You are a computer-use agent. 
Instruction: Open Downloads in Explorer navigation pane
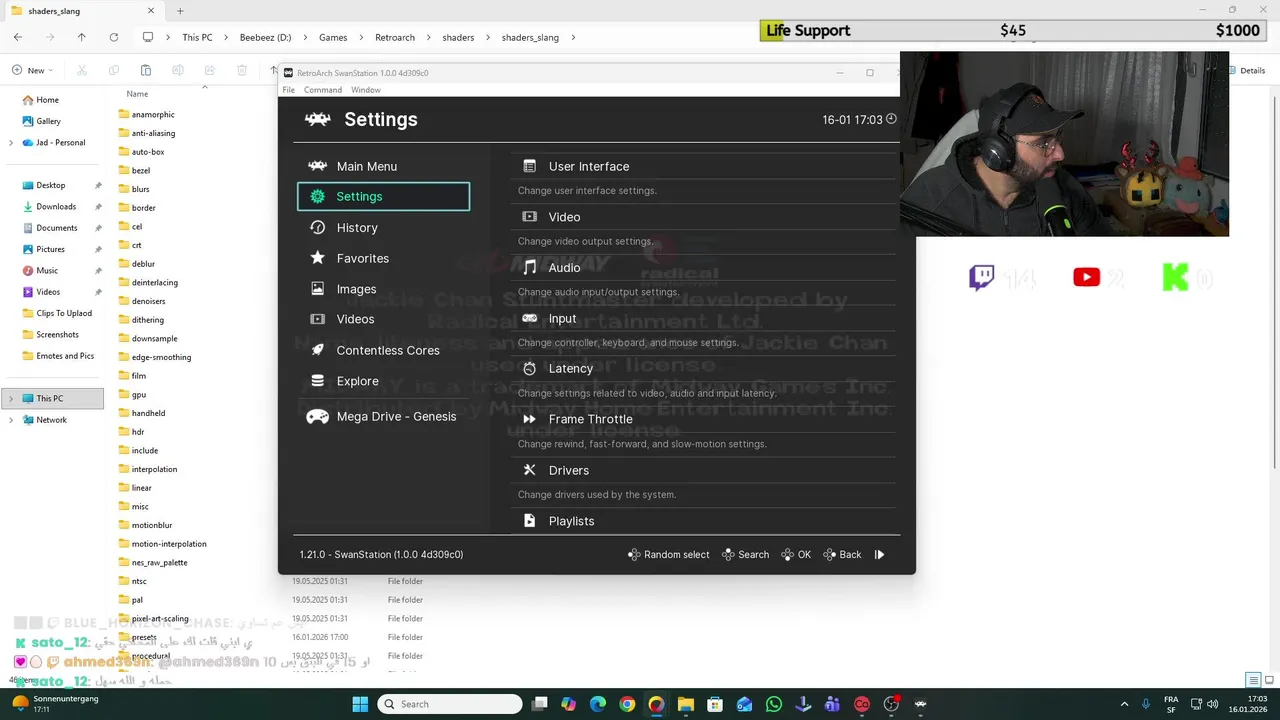(52, 207)
